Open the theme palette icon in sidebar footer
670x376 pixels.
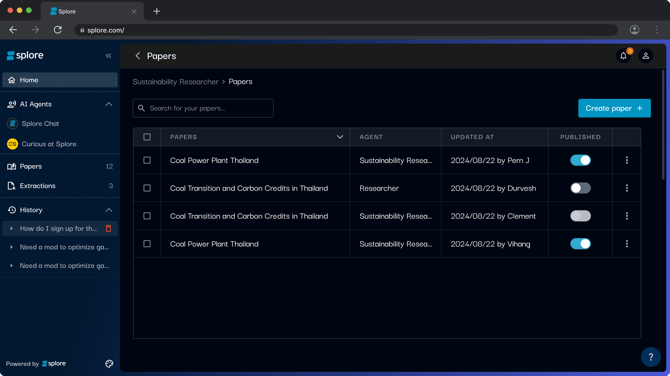coord(109,364)
